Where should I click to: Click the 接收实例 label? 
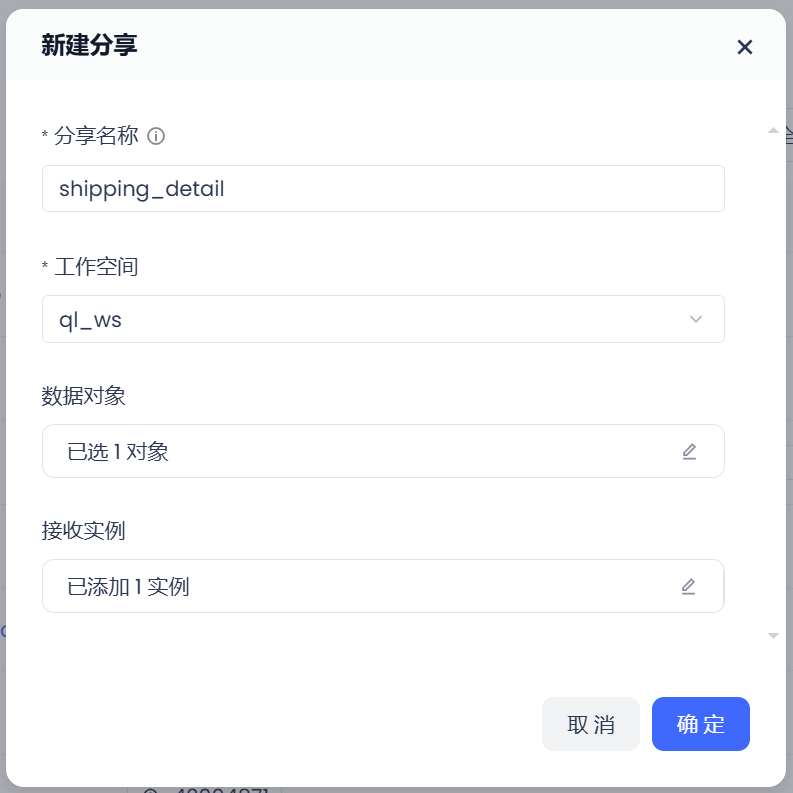tap(84, 531)
